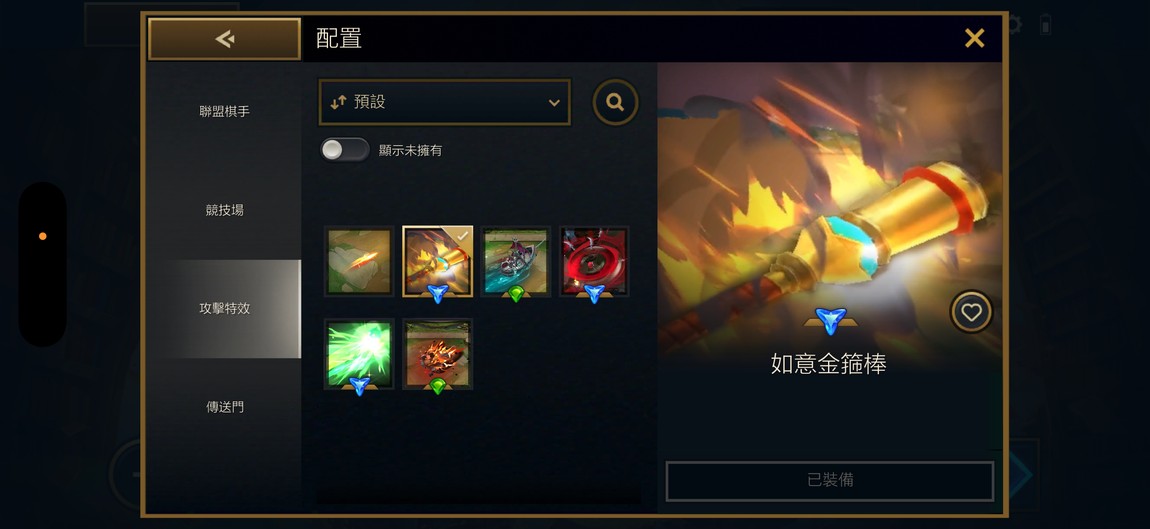Switch to the 聯盟棋手 tab
The height and width of the screenshot is (529, 1150).
point(224,112)
